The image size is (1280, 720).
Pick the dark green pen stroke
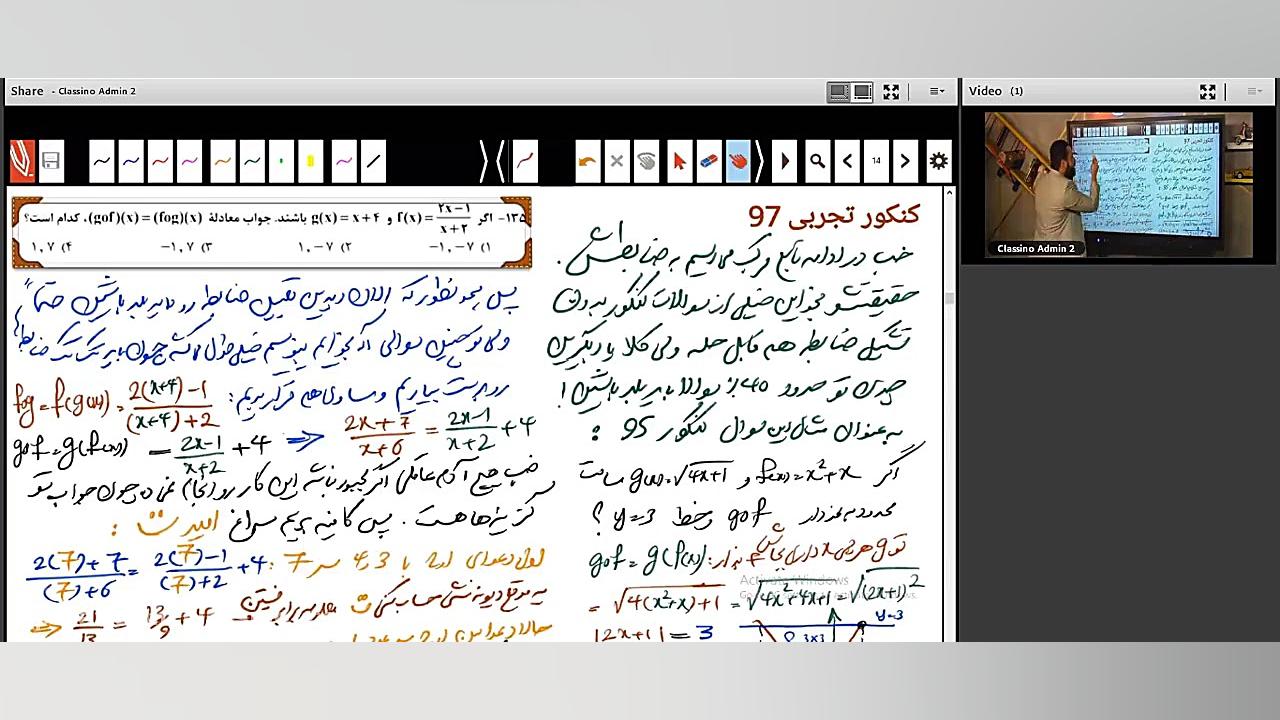(x=252, y=161)
